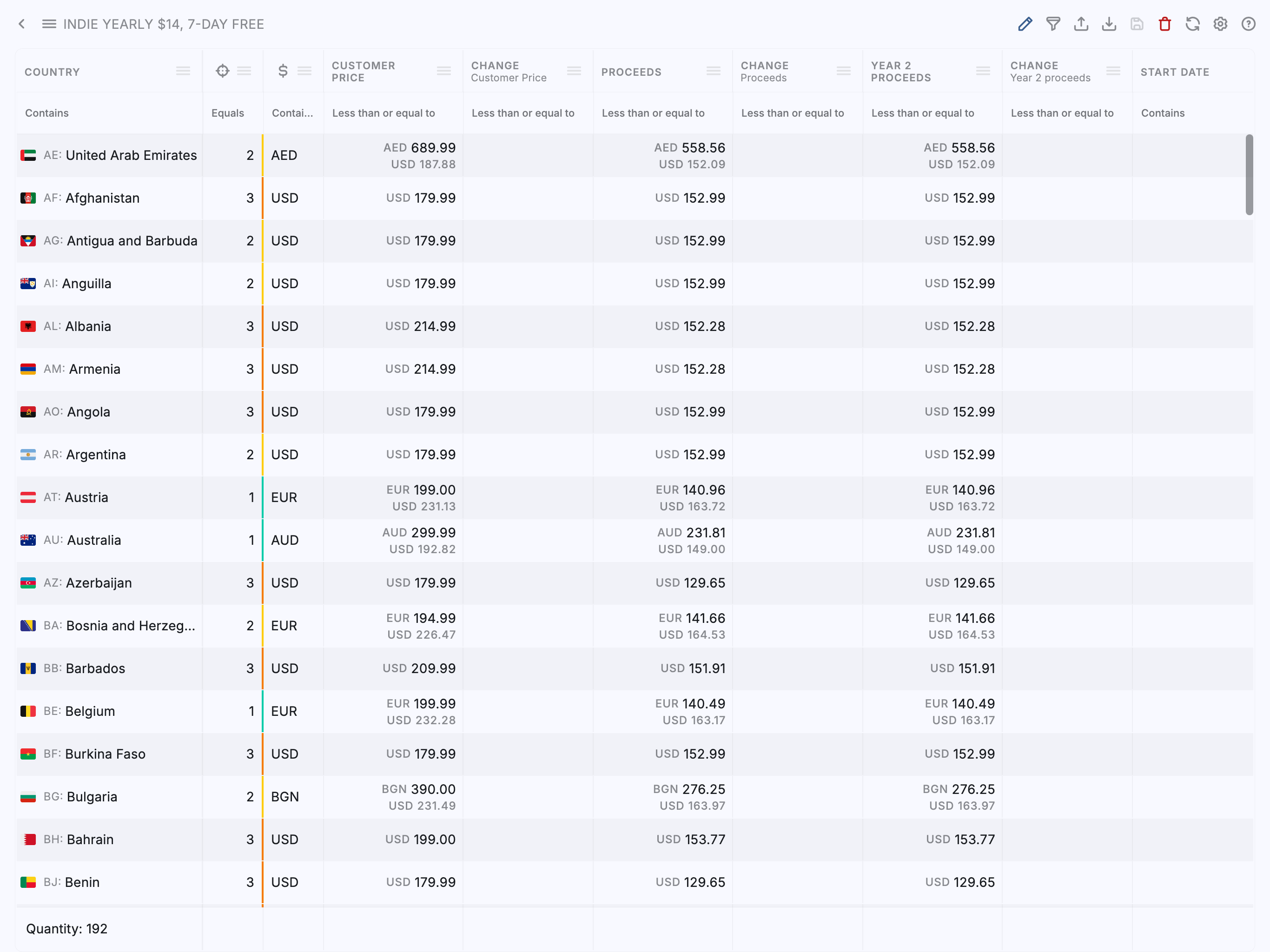This screenshot has width=1270, height=952.
Task: Open the Customer Price column menu
Action: tap(444, 71)
